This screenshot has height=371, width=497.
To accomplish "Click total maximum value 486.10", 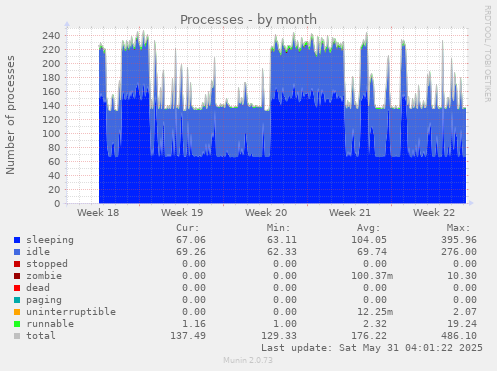I will (459, 336).
